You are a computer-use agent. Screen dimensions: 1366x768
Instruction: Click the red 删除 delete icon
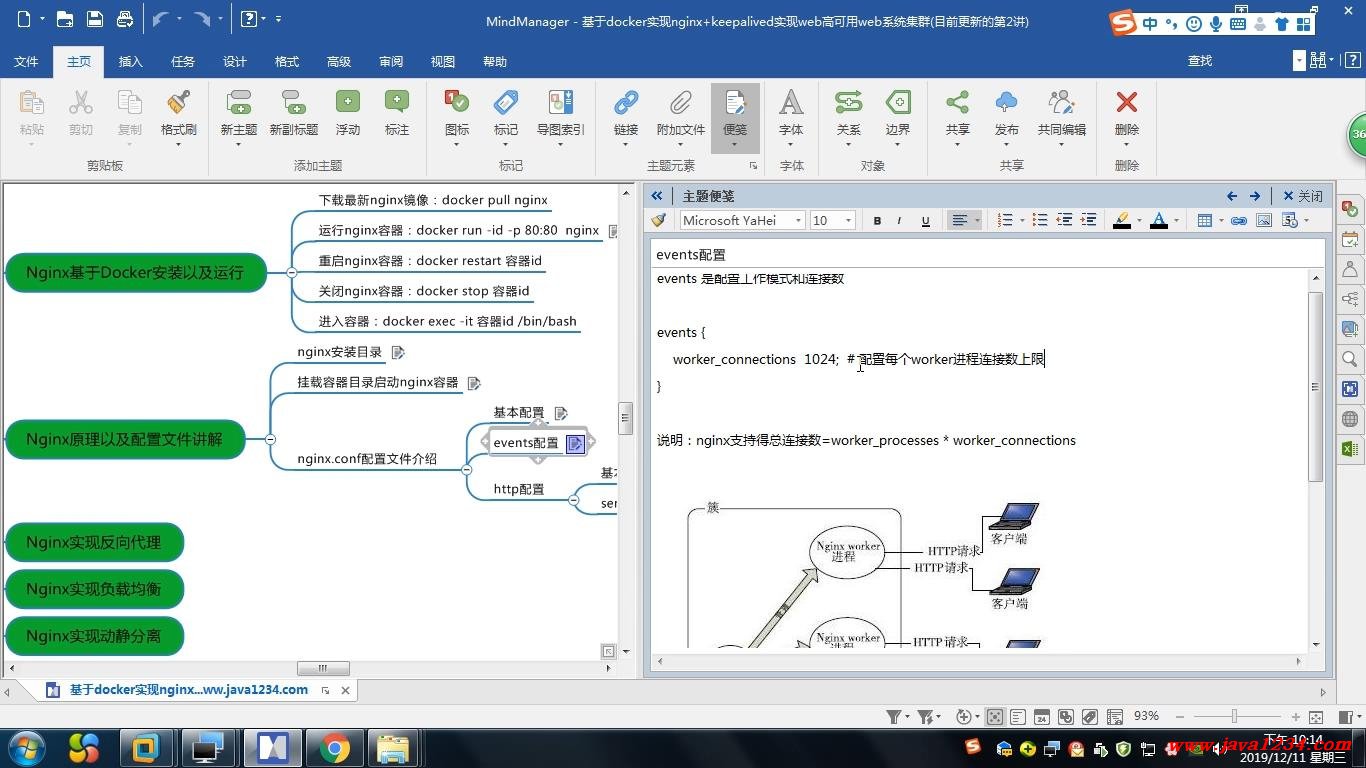[1127, 103]
